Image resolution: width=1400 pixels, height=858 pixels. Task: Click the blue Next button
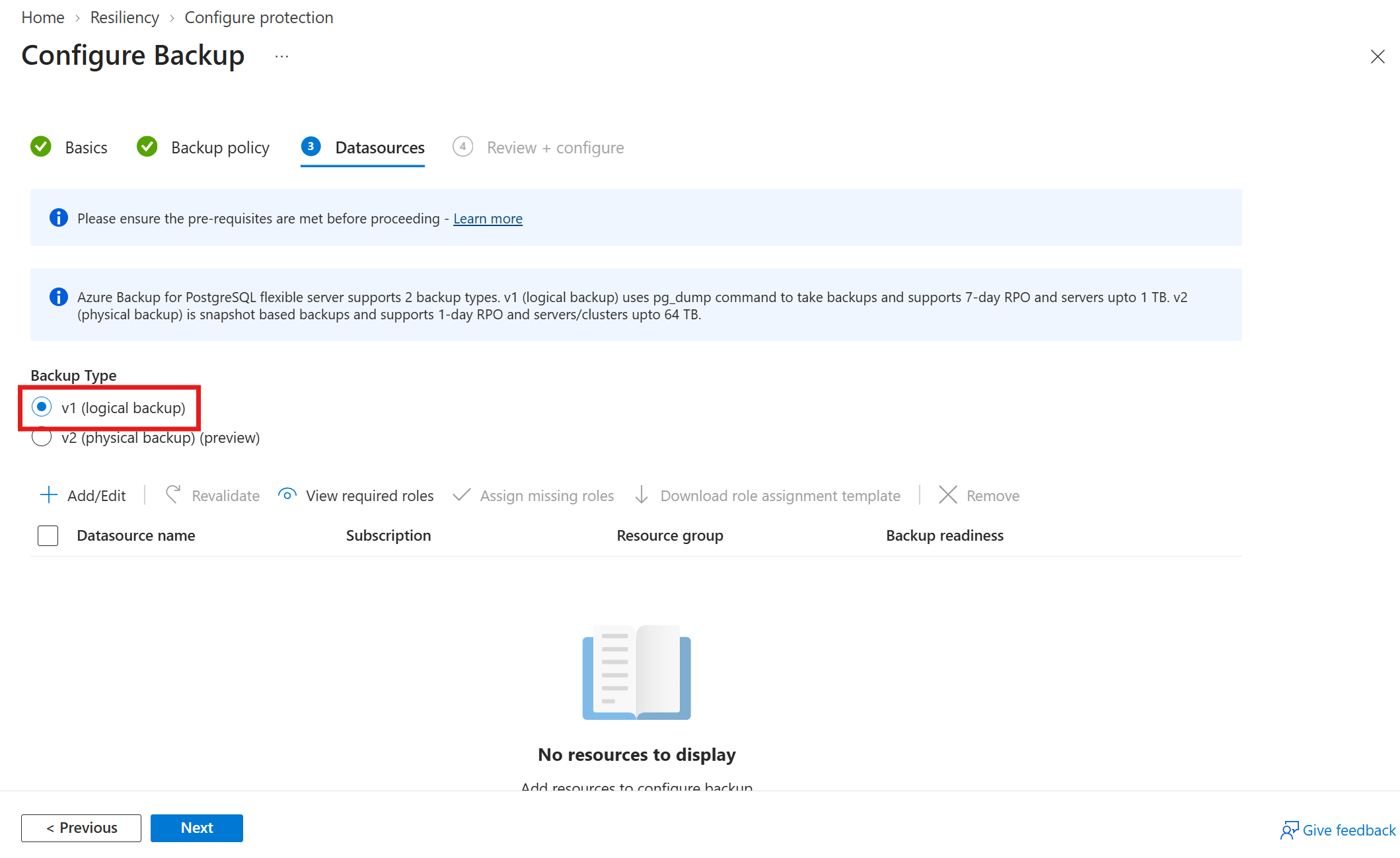(197, 828)
